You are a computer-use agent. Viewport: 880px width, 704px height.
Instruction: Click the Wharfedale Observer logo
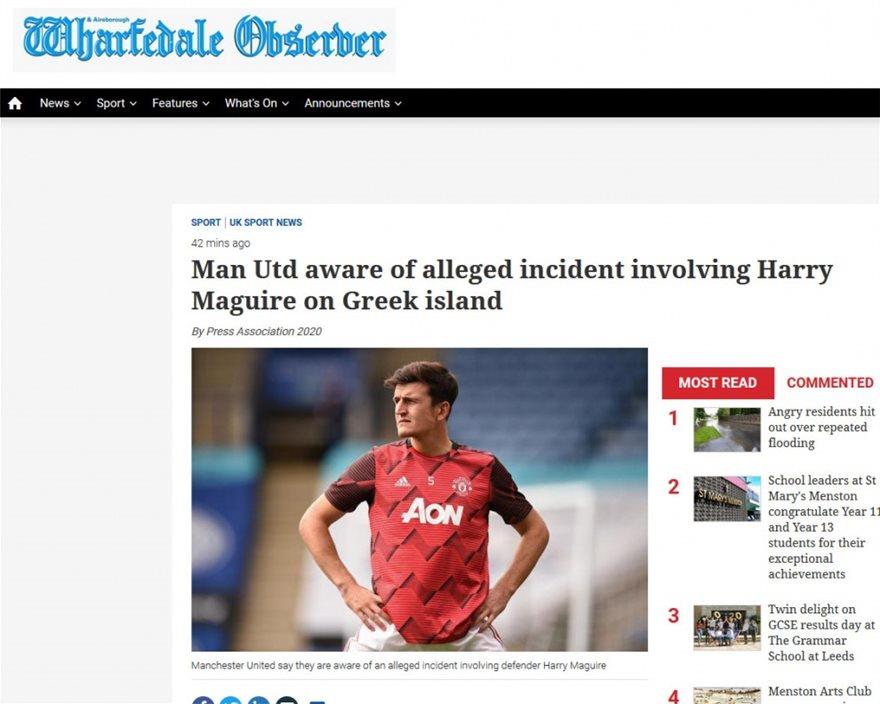click(204, 39)
